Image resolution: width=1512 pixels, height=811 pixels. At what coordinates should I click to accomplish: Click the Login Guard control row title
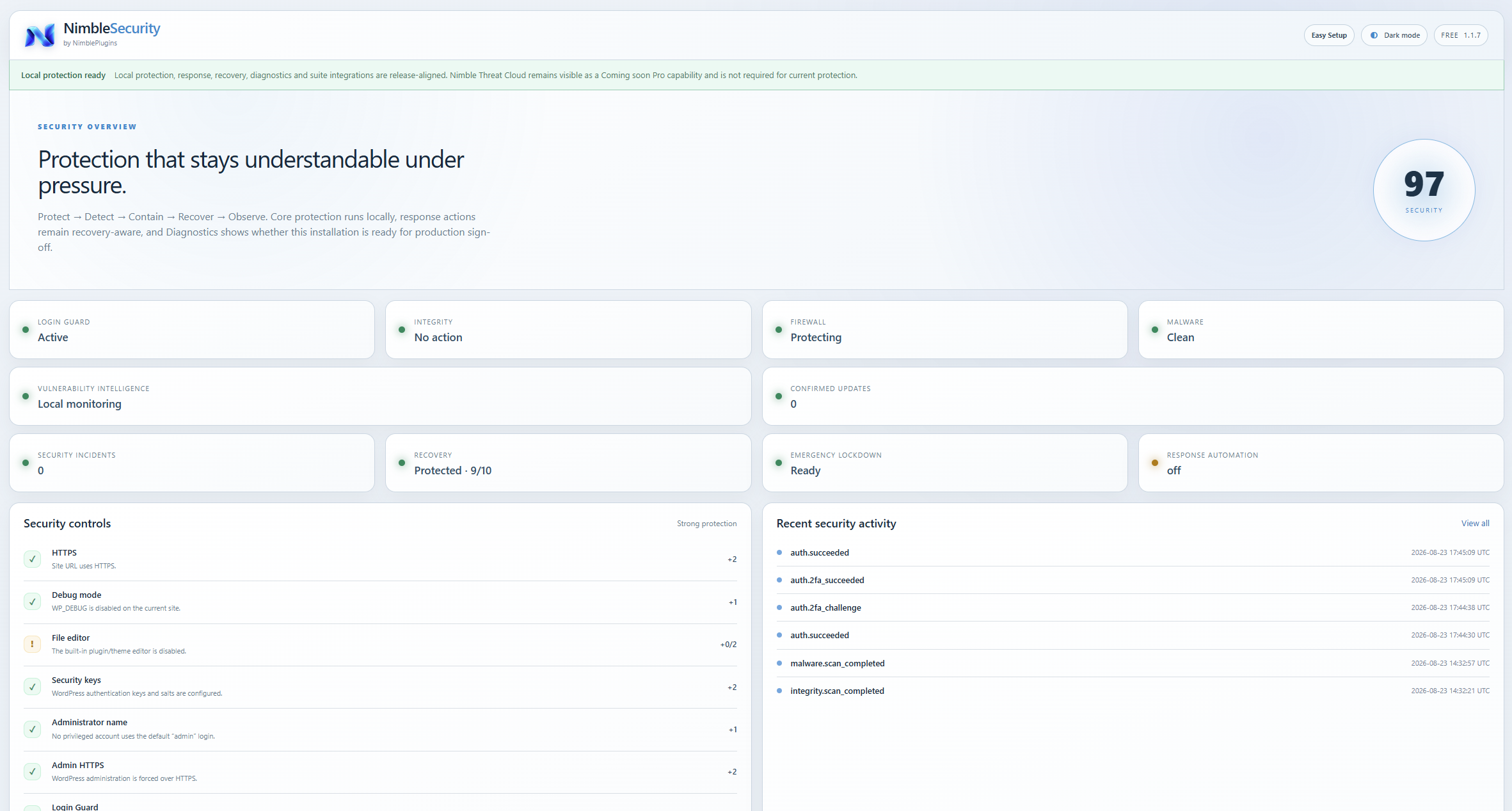pos(75,807)
